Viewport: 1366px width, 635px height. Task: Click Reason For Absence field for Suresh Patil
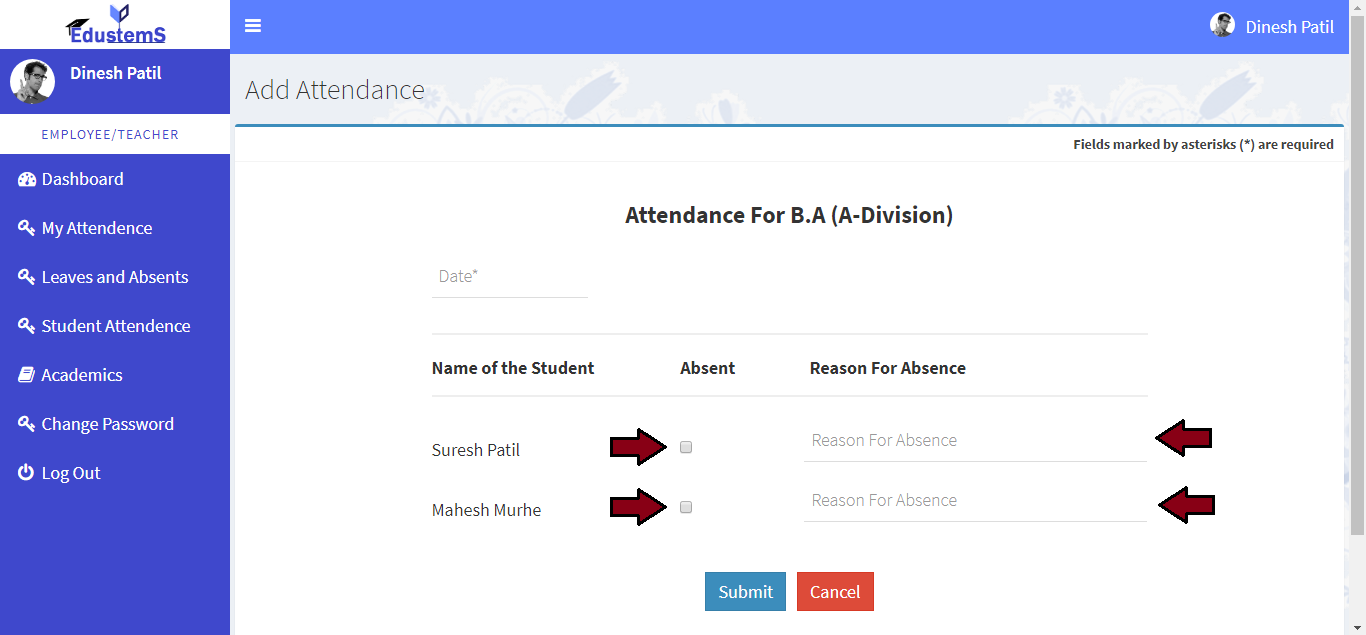click(x=974, y=441)
